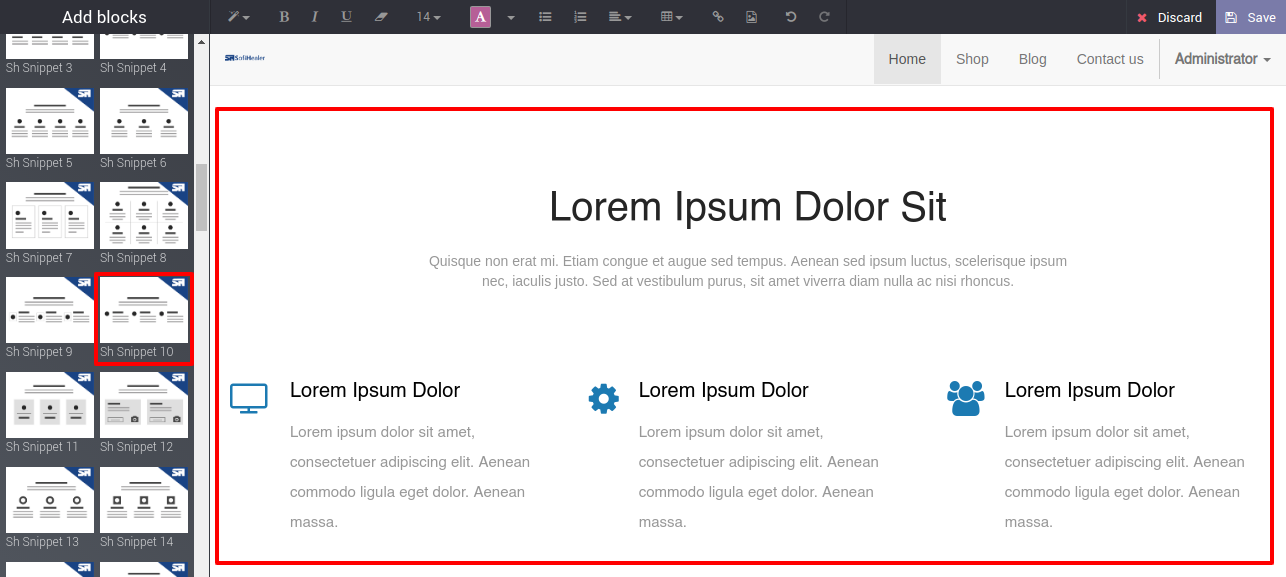Click the insert image icon
This screenshot has width=1286, height=577.
[x=751, y=17]
